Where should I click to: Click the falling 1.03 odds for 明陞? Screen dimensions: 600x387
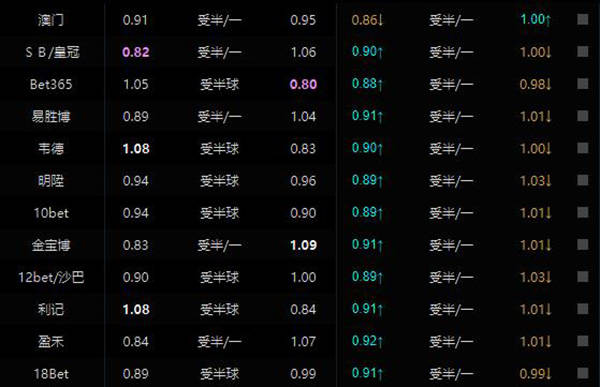click(x=535, y=181)
